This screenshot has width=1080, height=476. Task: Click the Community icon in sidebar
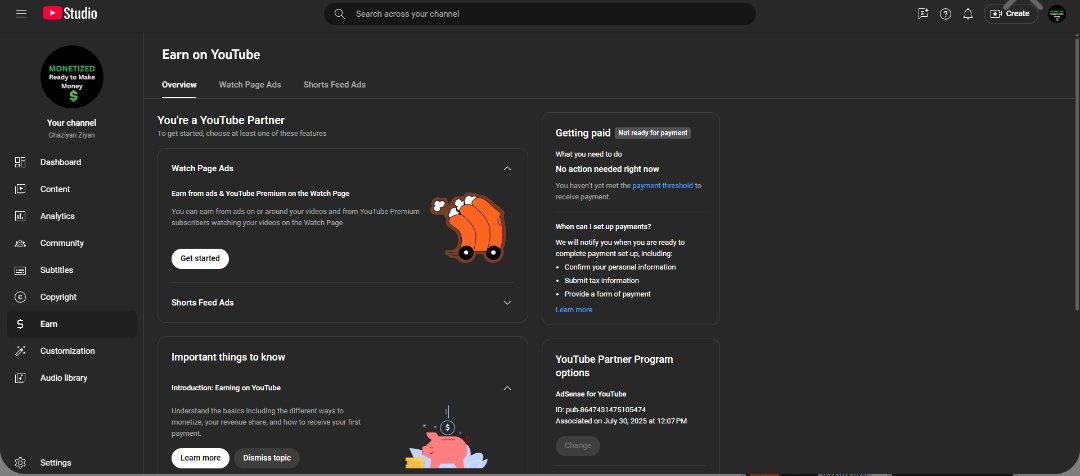click(x=20, y=243)
